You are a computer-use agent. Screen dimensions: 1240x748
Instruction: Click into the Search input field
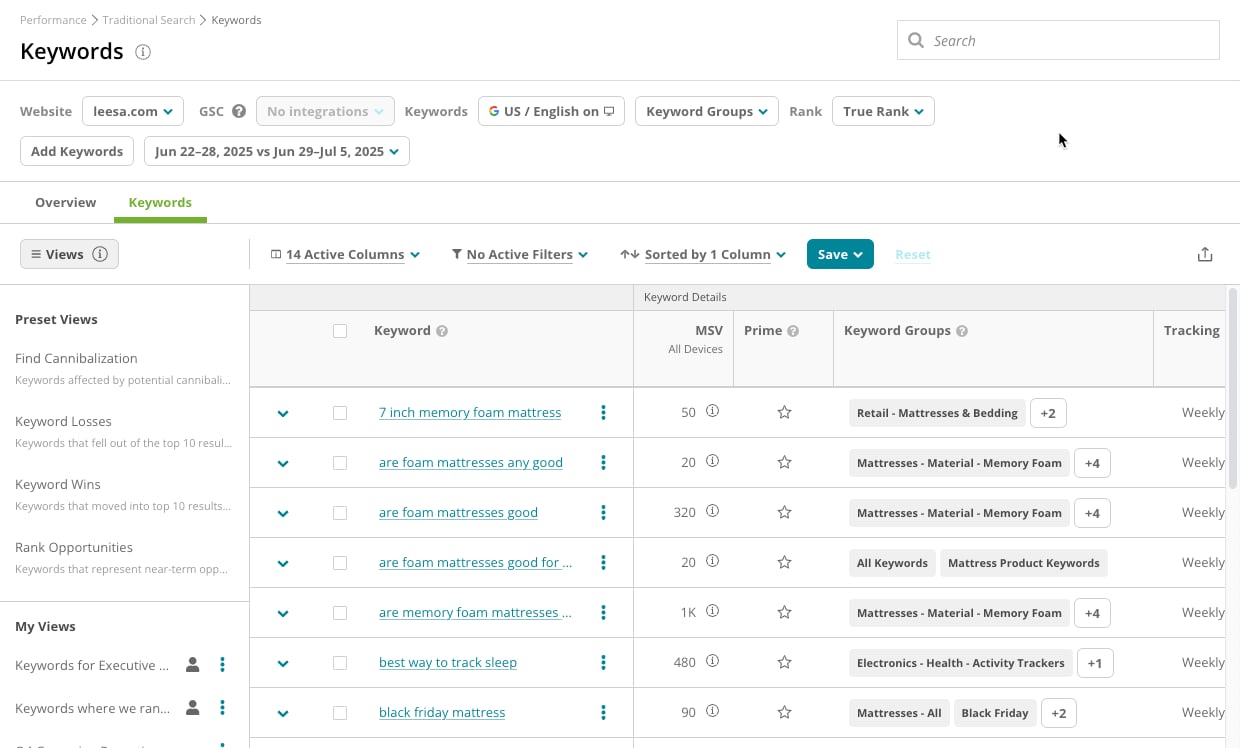click(x=1058, y=40)
